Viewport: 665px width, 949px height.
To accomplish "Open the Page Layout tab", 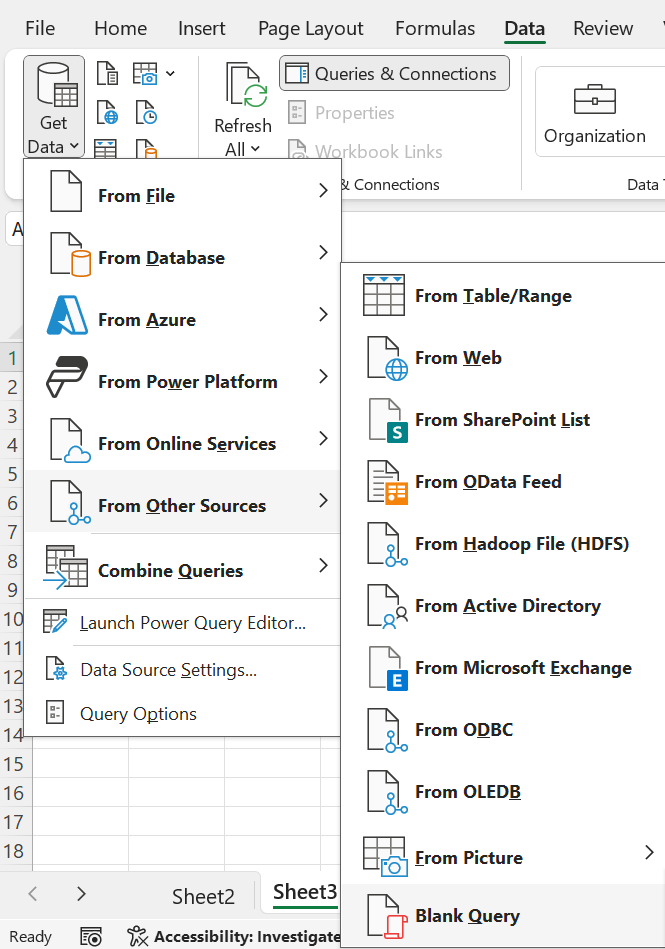I will (x=310, y=28).
